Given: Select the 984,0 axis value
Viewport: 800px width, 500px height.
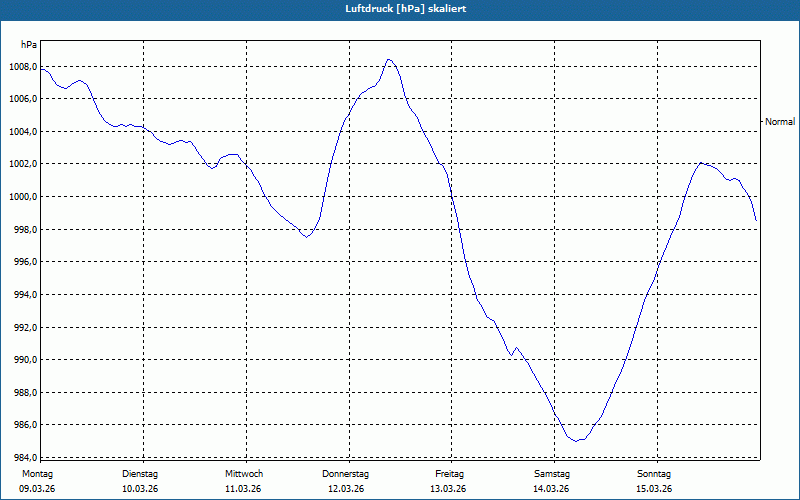Looking at the screenshot, I should [25, 457].
